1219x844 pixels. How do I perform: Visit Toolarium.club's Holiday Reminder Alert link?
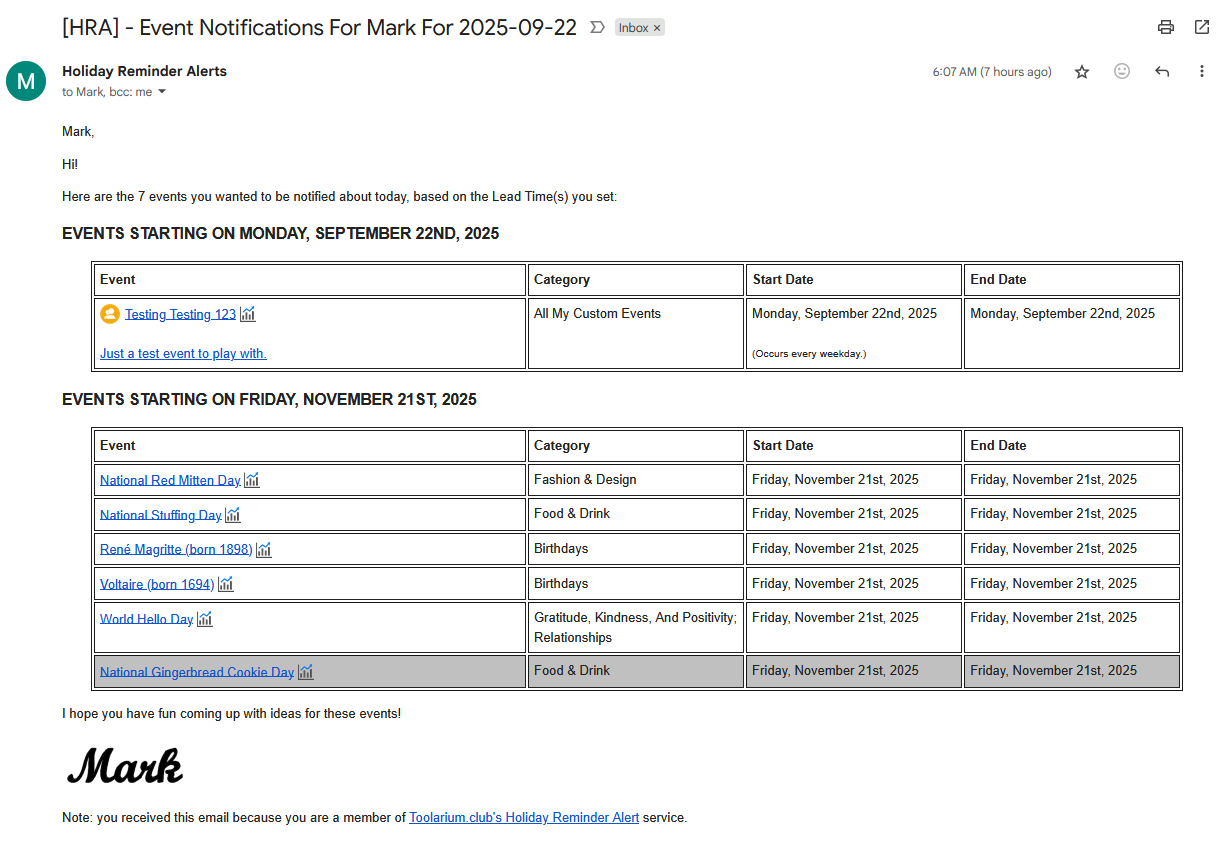click(523, 817)
